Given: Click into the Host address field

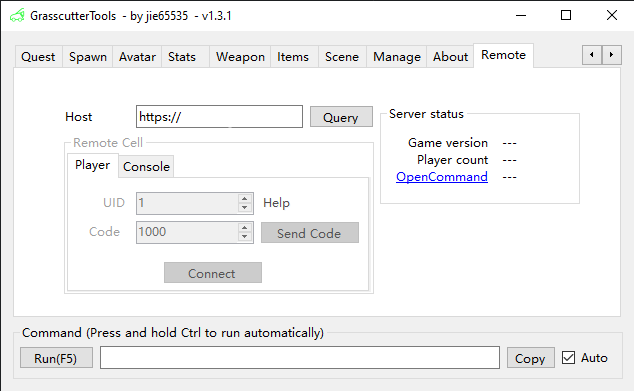Looking at the screenshot, I should [x=219, y=116].
